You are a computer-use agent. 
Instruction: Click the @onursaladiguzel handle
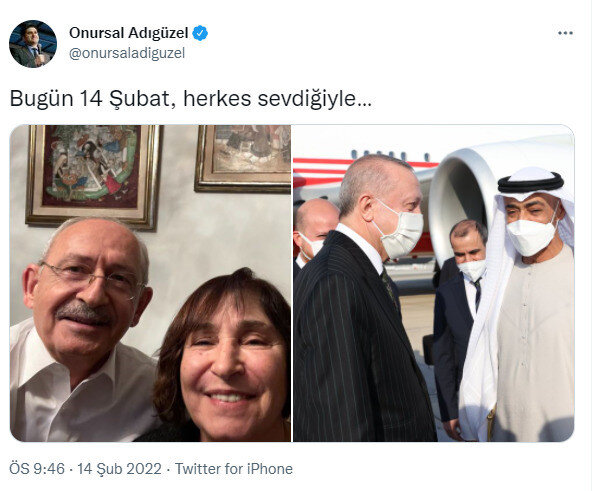[127, 53]
